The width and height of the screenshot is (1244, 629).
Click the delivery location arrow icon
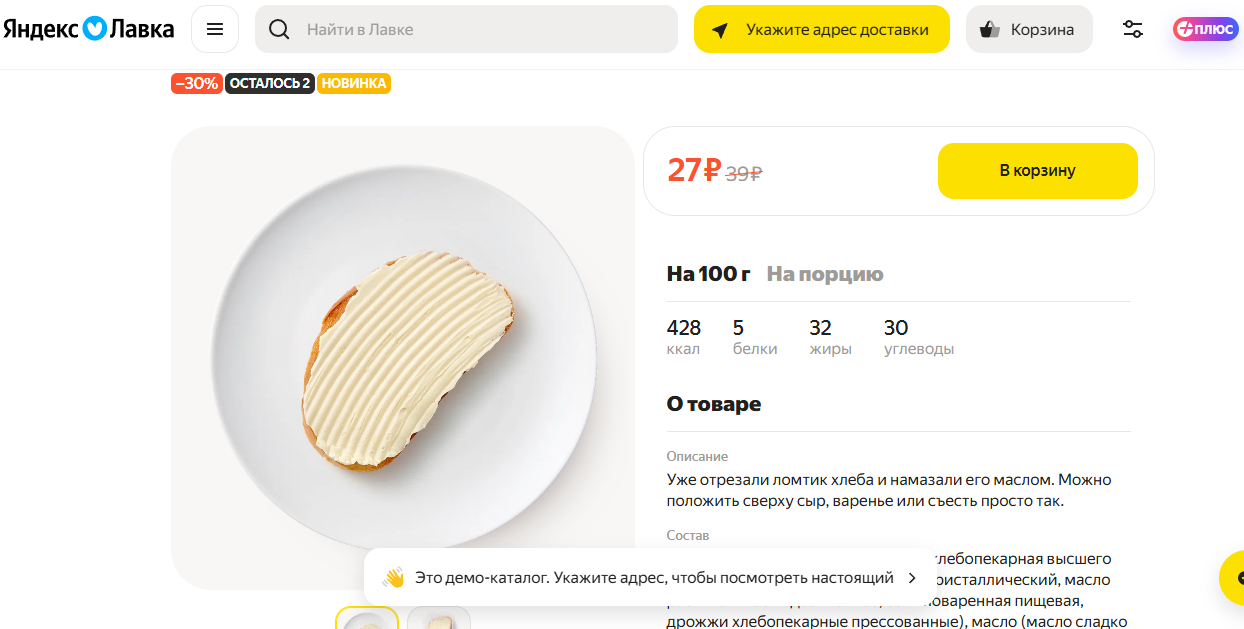click(x=720, y=30)
